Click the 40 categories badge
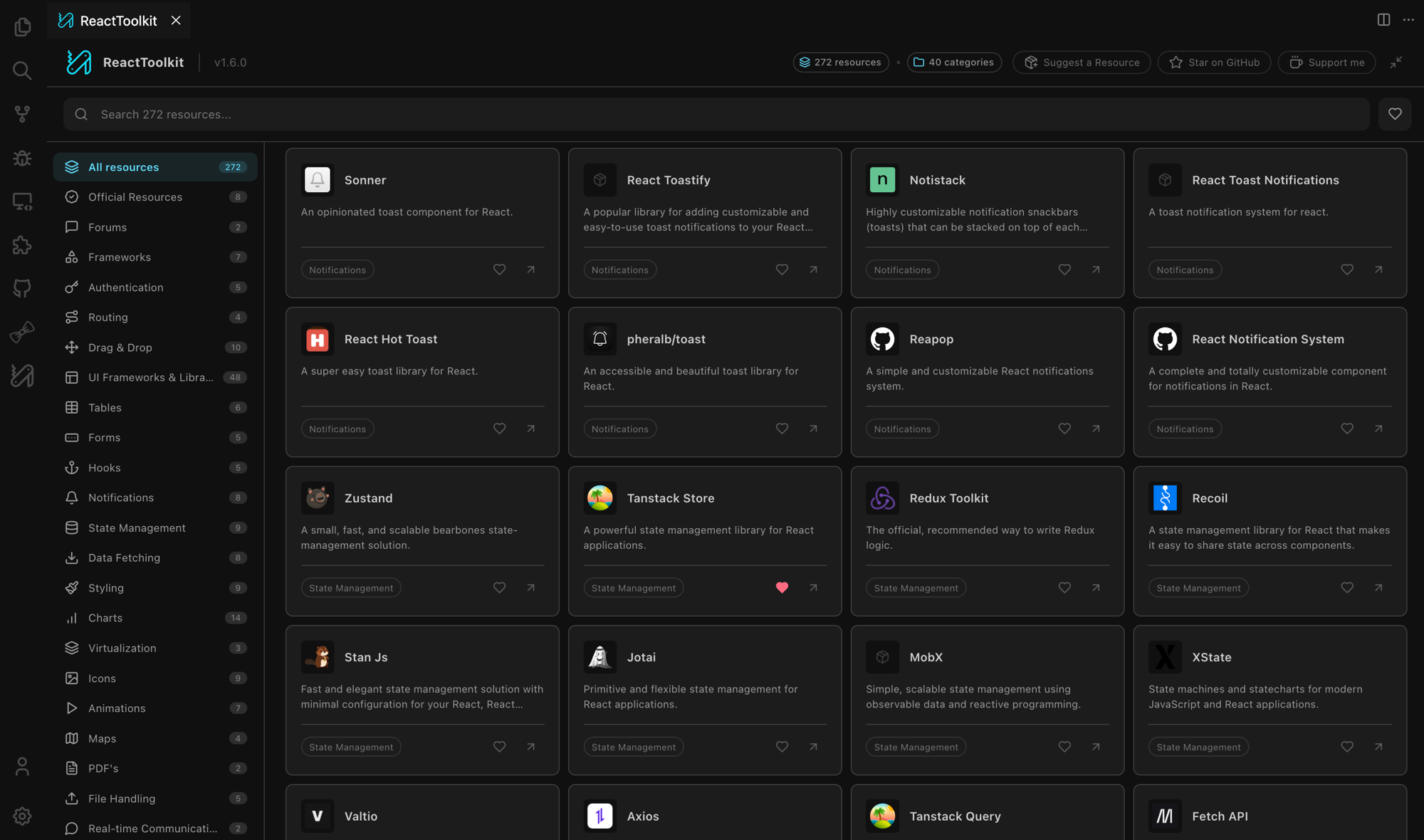 point(954,63)
